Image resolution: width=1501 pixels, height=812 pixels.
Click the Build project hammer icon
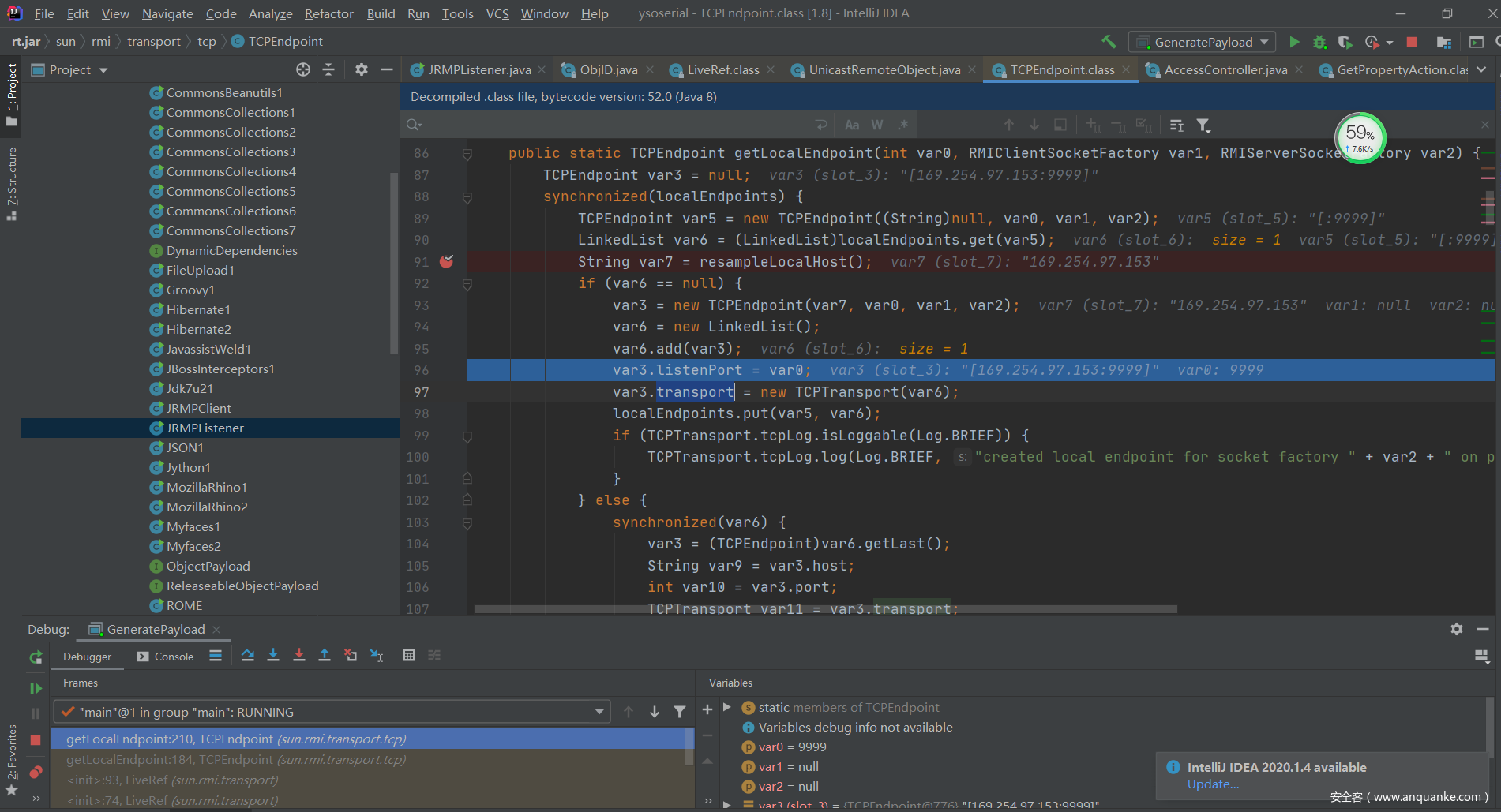(x=1109, y=42)
